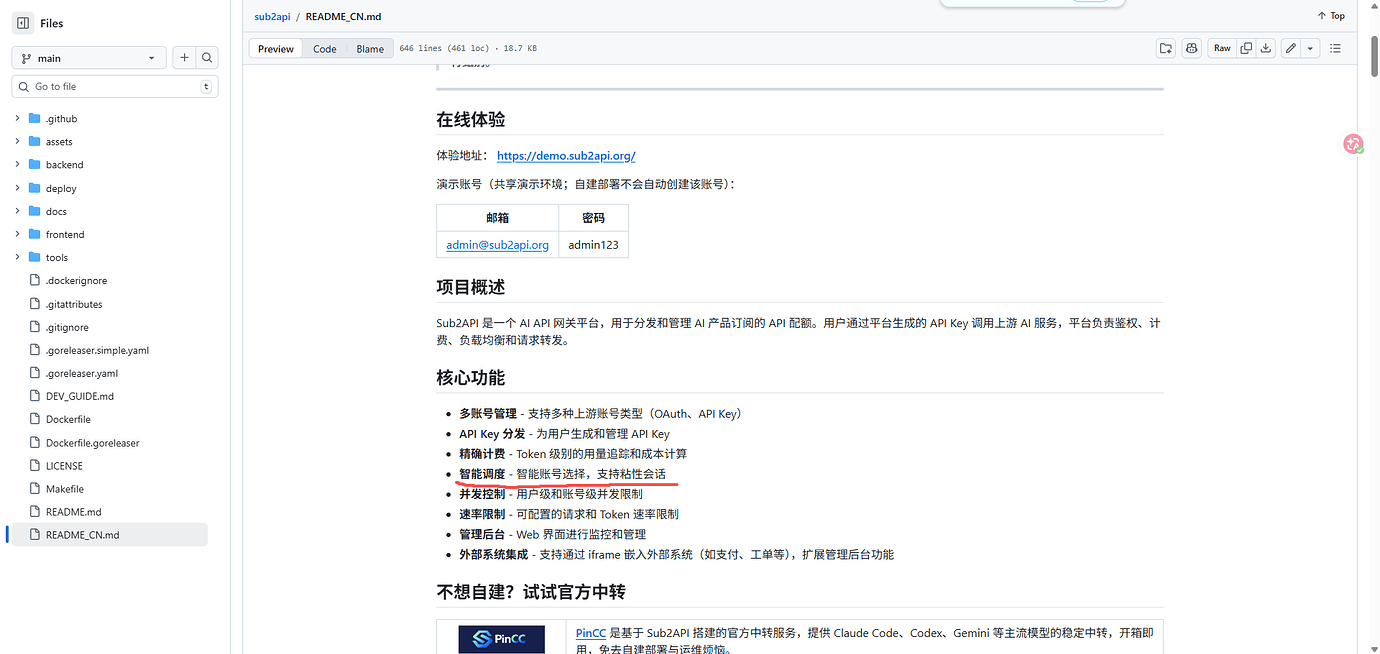This screenshot has height=654, width=1380.
Task: Click the folder icon beside backend
Action: coord(35,164)
